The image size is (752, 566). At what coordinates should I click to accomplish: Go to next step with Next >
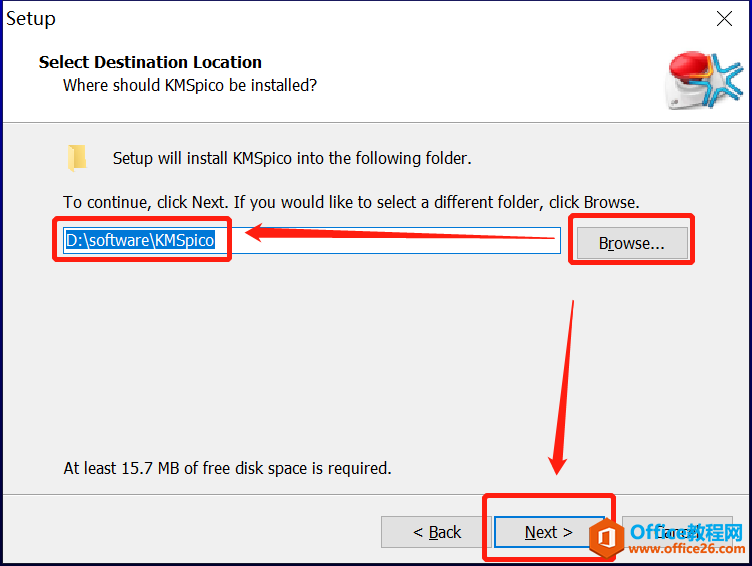click(548, 532)
